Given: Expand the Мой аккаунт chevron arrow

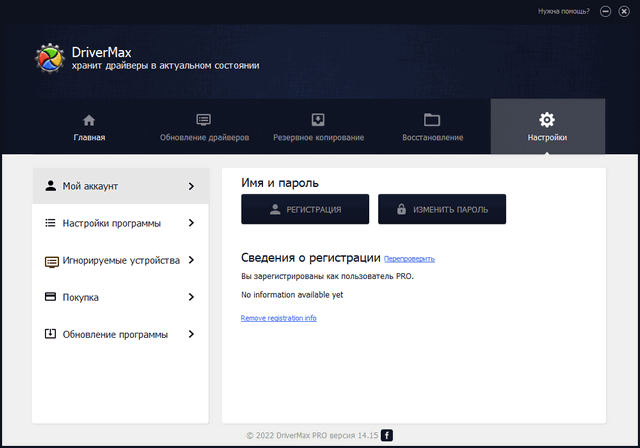Looking at the screenshot, I should [x=191, y=186].
